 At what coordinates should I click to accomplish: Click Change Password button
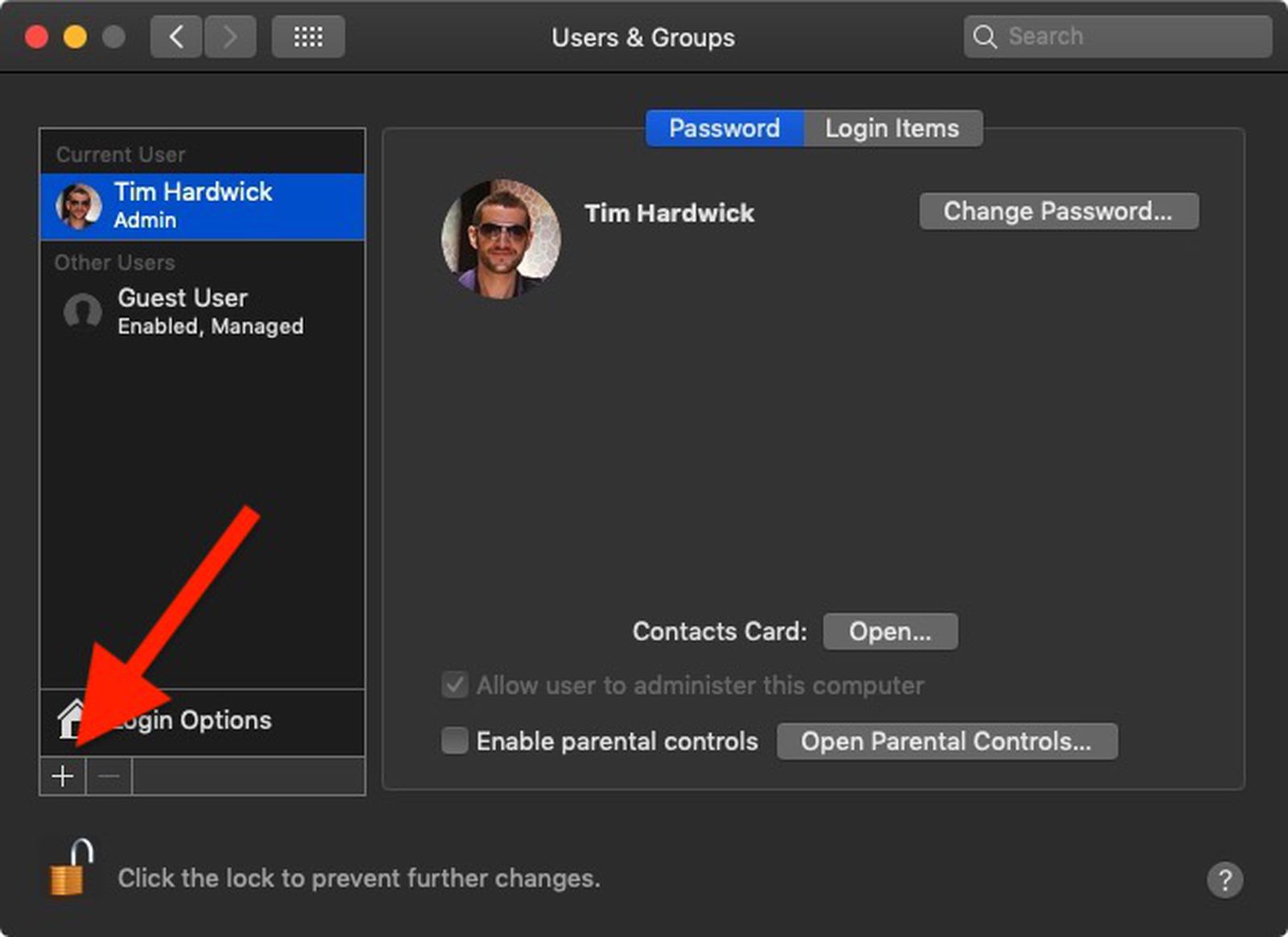pyautogui.click(x=1059, y=211)
